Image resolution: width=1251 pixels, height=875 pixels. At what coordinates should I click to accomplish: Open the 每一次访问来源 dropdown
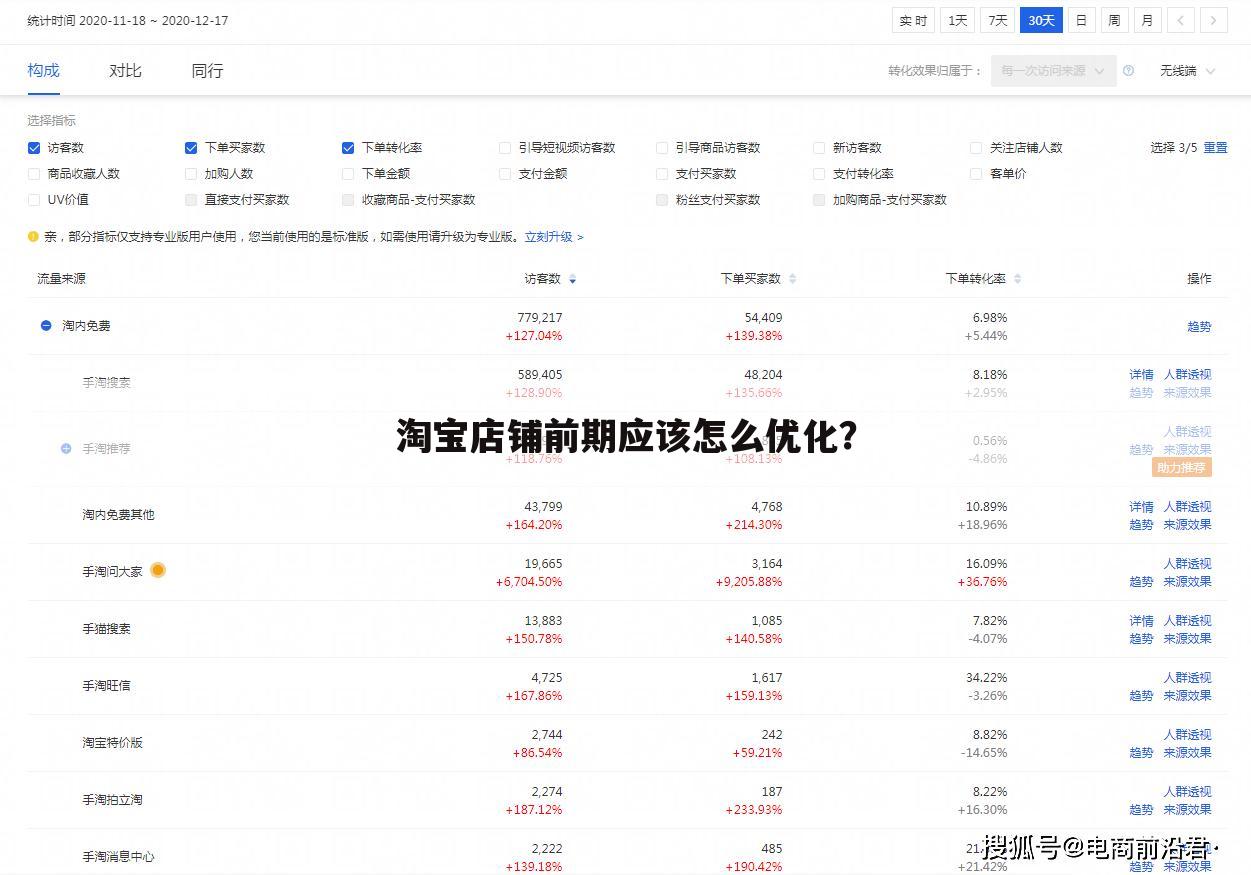[1053, 71]
